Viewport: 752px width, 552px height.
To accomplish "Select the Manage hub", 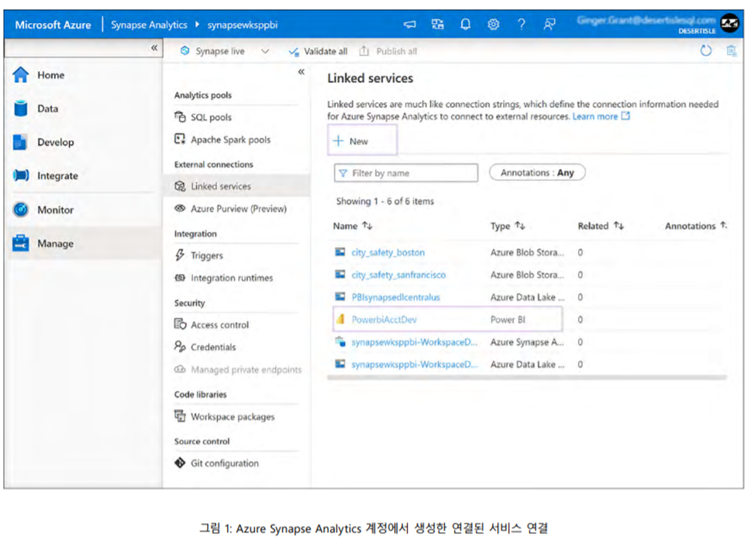I will coord(82,244).
